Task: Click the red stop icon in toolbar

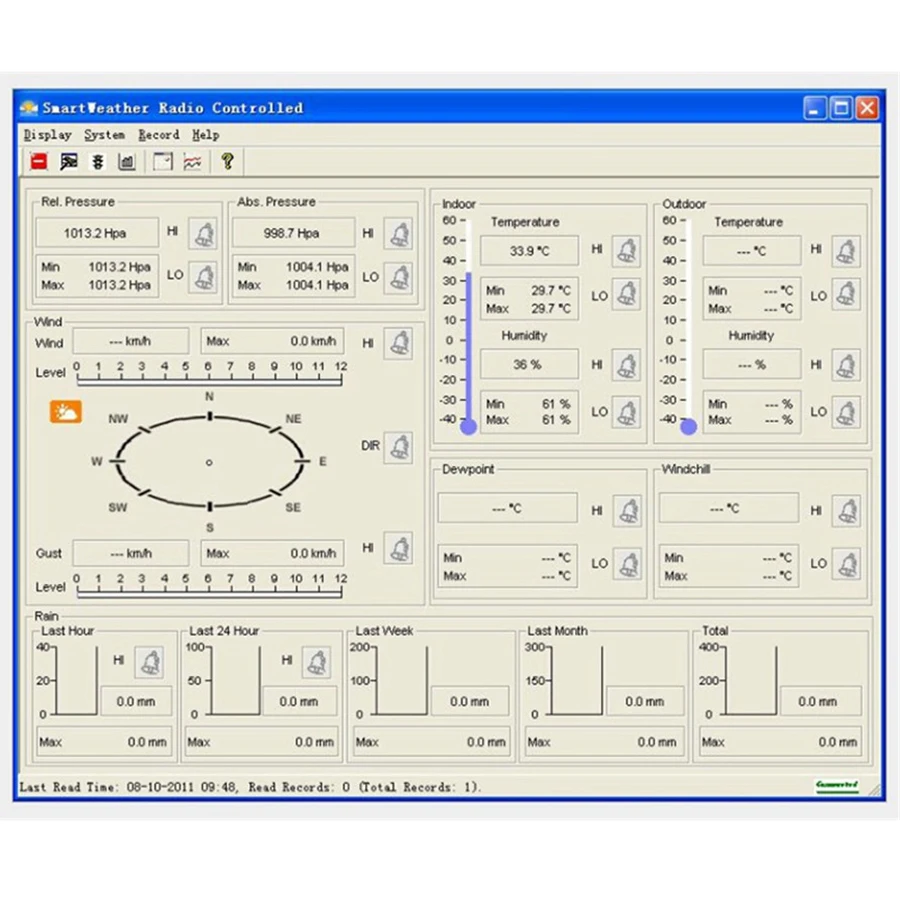Action: [x=39, y=161]
